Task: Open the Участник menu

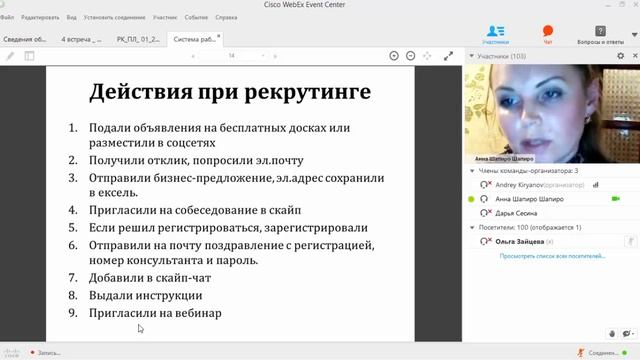Action: click(165, 18)
